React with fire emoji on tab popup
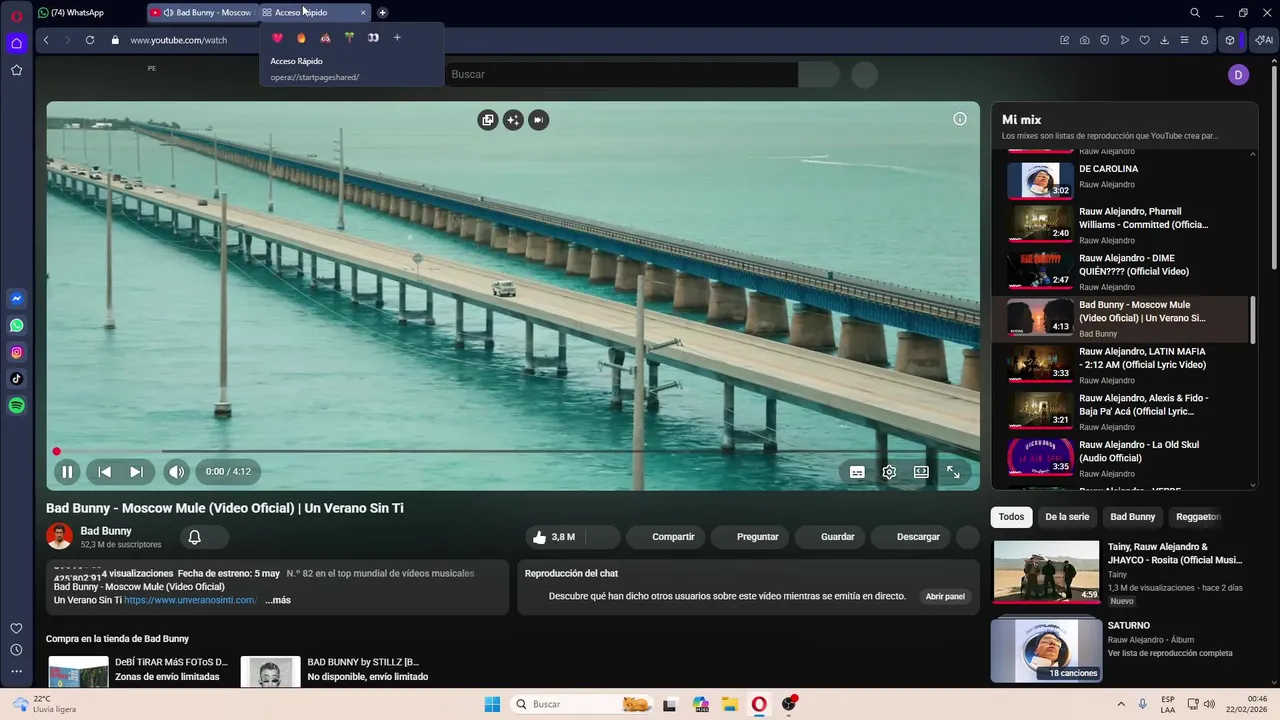The image size is (1280, 720). (x=301, y=38)
